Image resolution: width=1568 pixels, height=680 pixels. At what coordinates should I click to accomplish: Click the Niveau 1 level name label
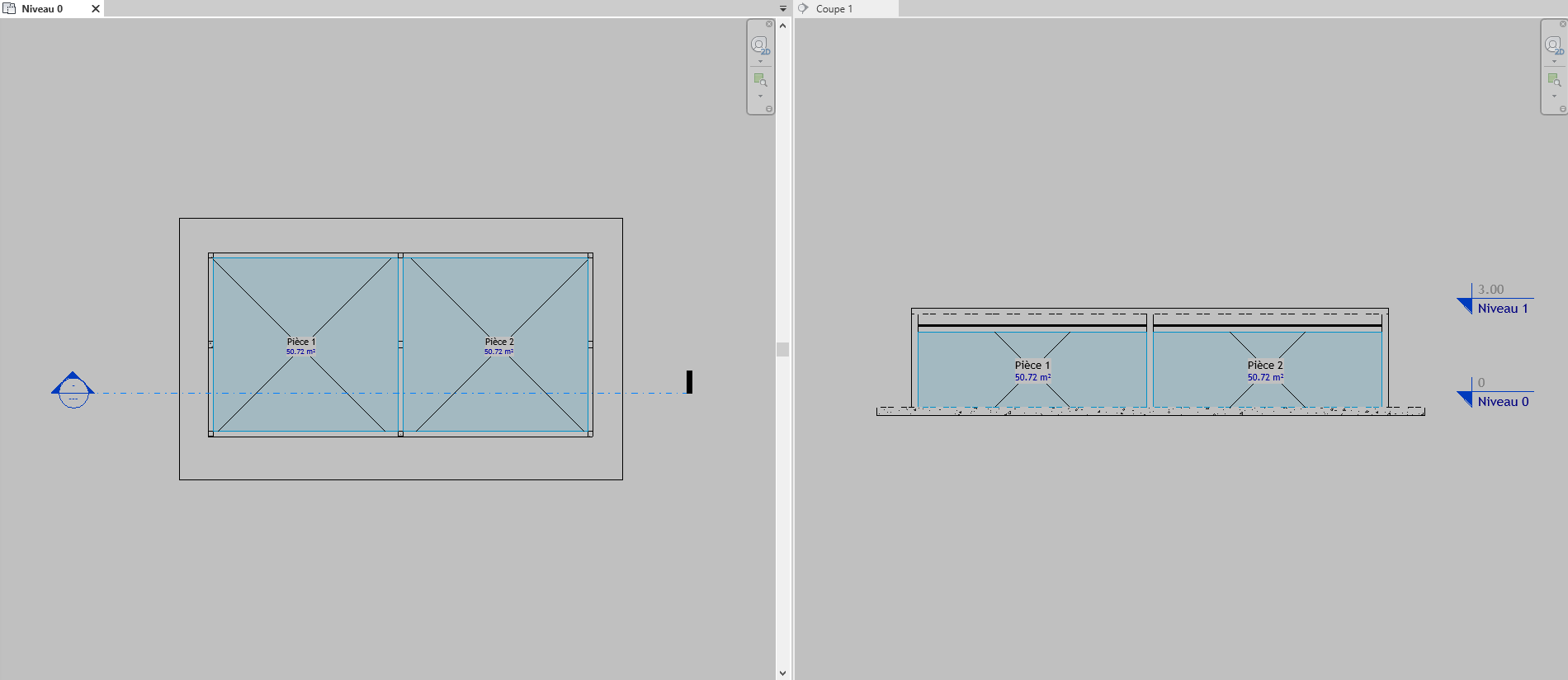click(x=1503, y=309)
